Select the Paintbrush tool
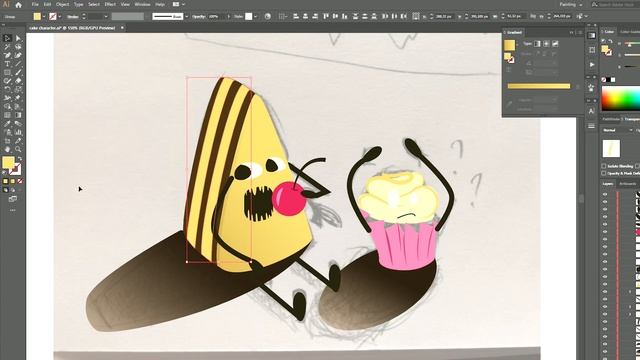Image resolution: width=640 pixels, height=360 pixels. tap(18, 72)
